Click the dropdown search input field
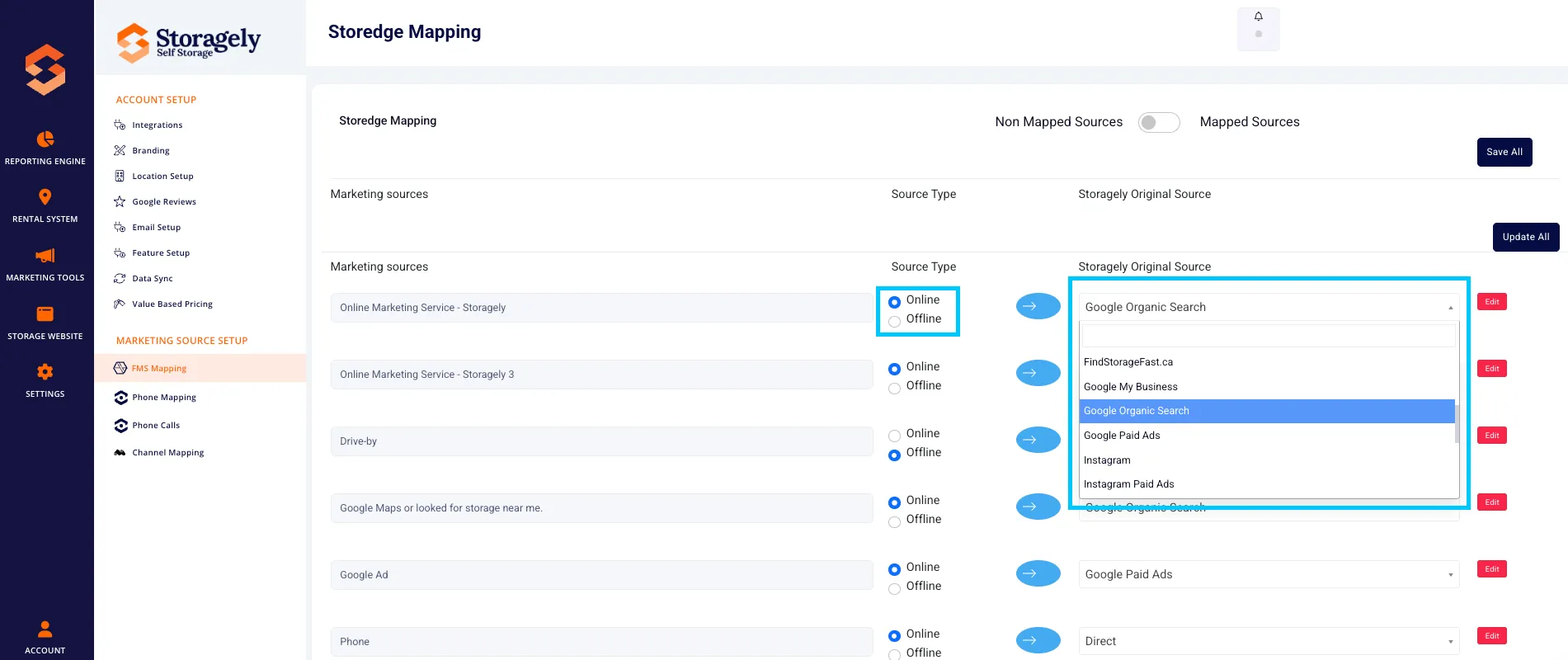The width and height of the screenshot is (1568, 660). coord(1269,336)
